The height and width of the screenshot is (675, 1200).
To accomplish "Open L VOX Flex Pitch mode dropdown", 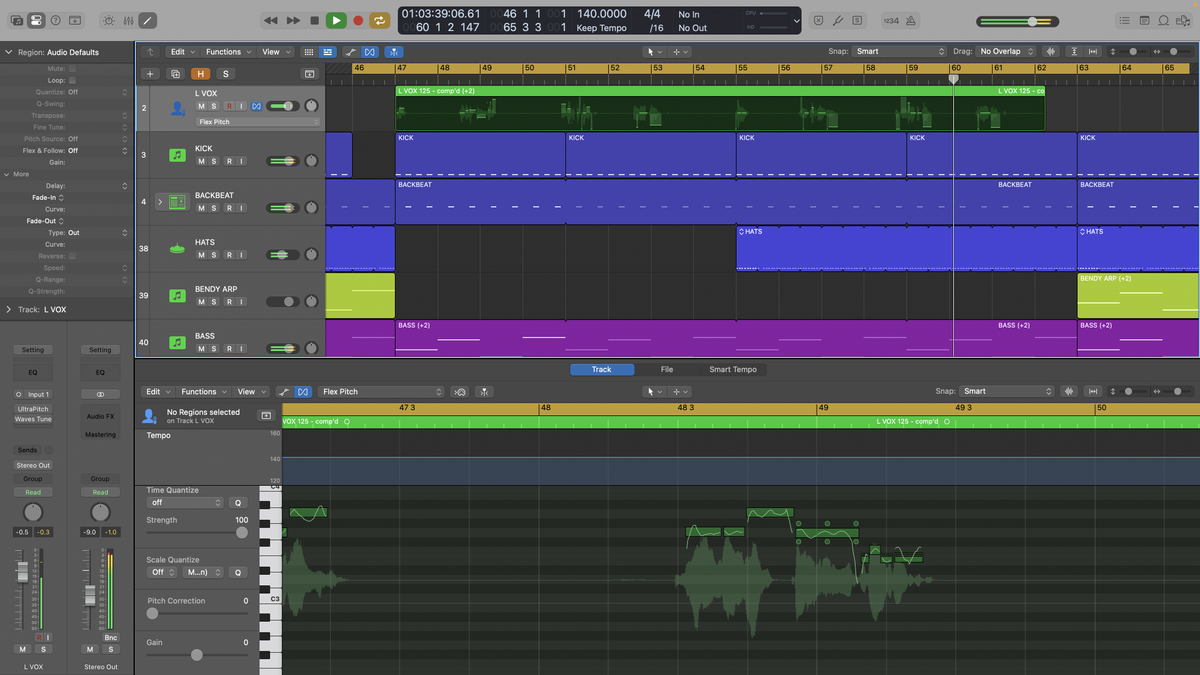I will [x=258, y=122].
